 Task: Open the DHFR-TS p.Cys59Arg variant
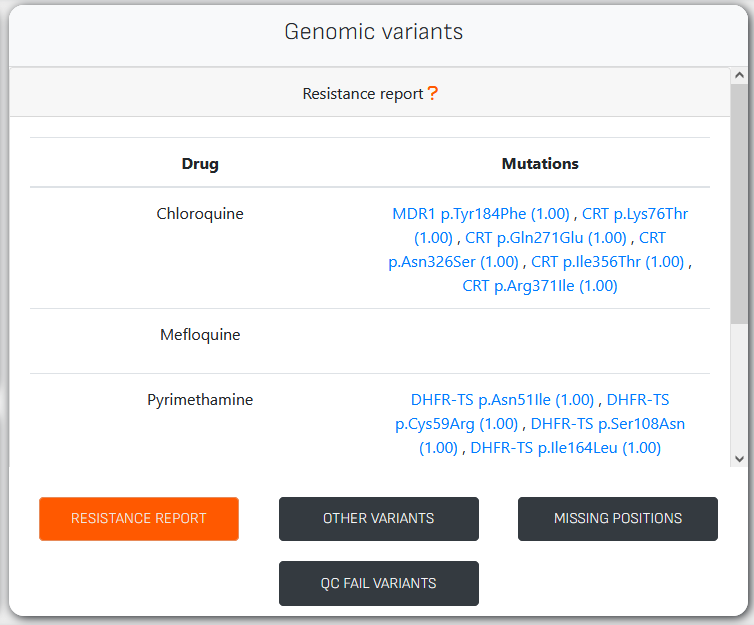click(x=456, y=424)
